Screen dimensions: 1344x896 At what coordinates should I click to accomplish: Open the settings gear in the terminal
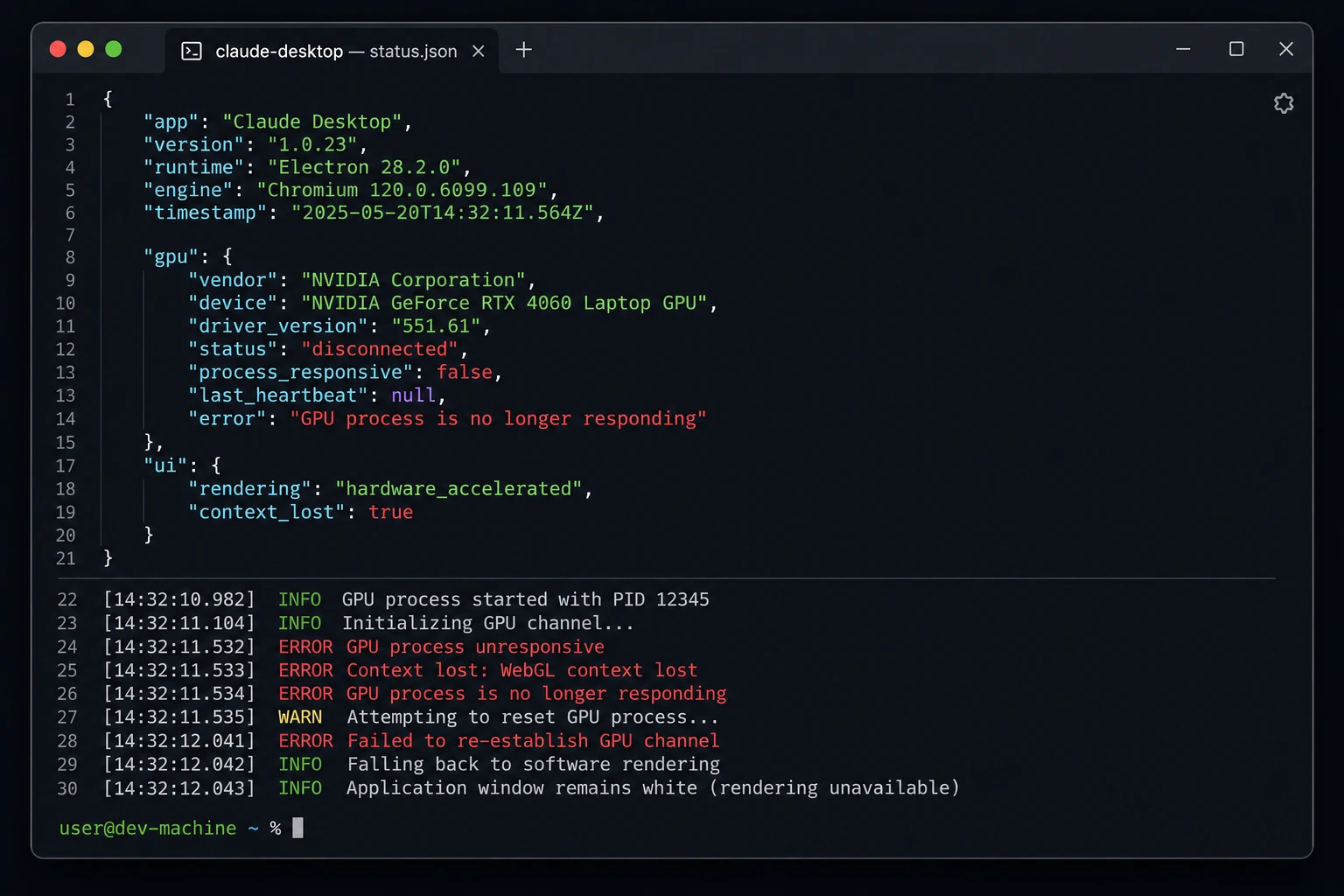[x=1284, y=103]
